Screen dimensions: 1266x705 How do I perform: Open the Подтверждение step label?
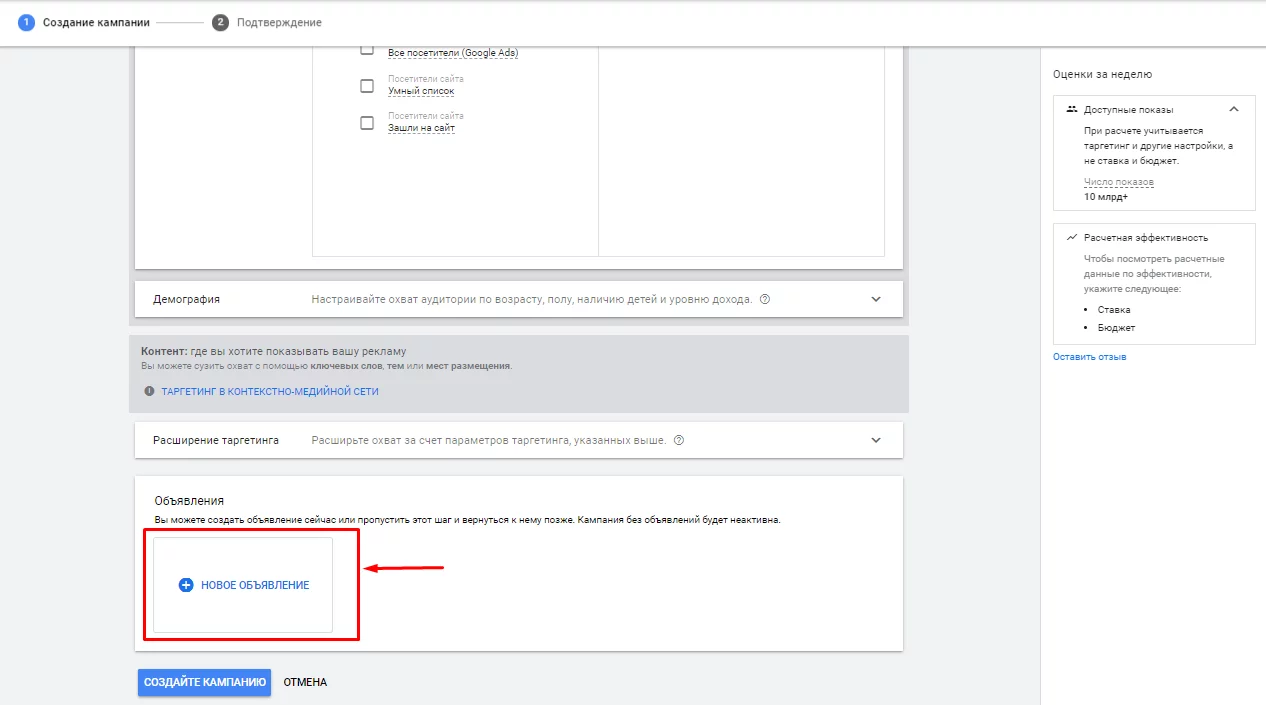(x=279, y=22)
